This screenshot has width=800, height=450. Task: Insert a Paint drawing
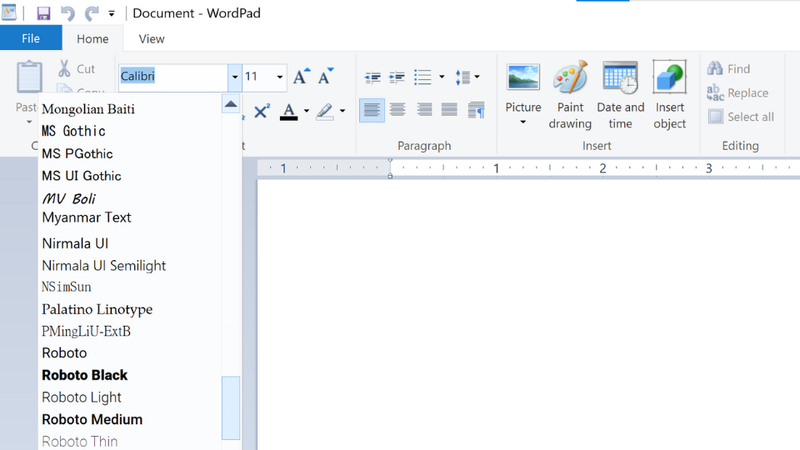(x=570, y=95)
